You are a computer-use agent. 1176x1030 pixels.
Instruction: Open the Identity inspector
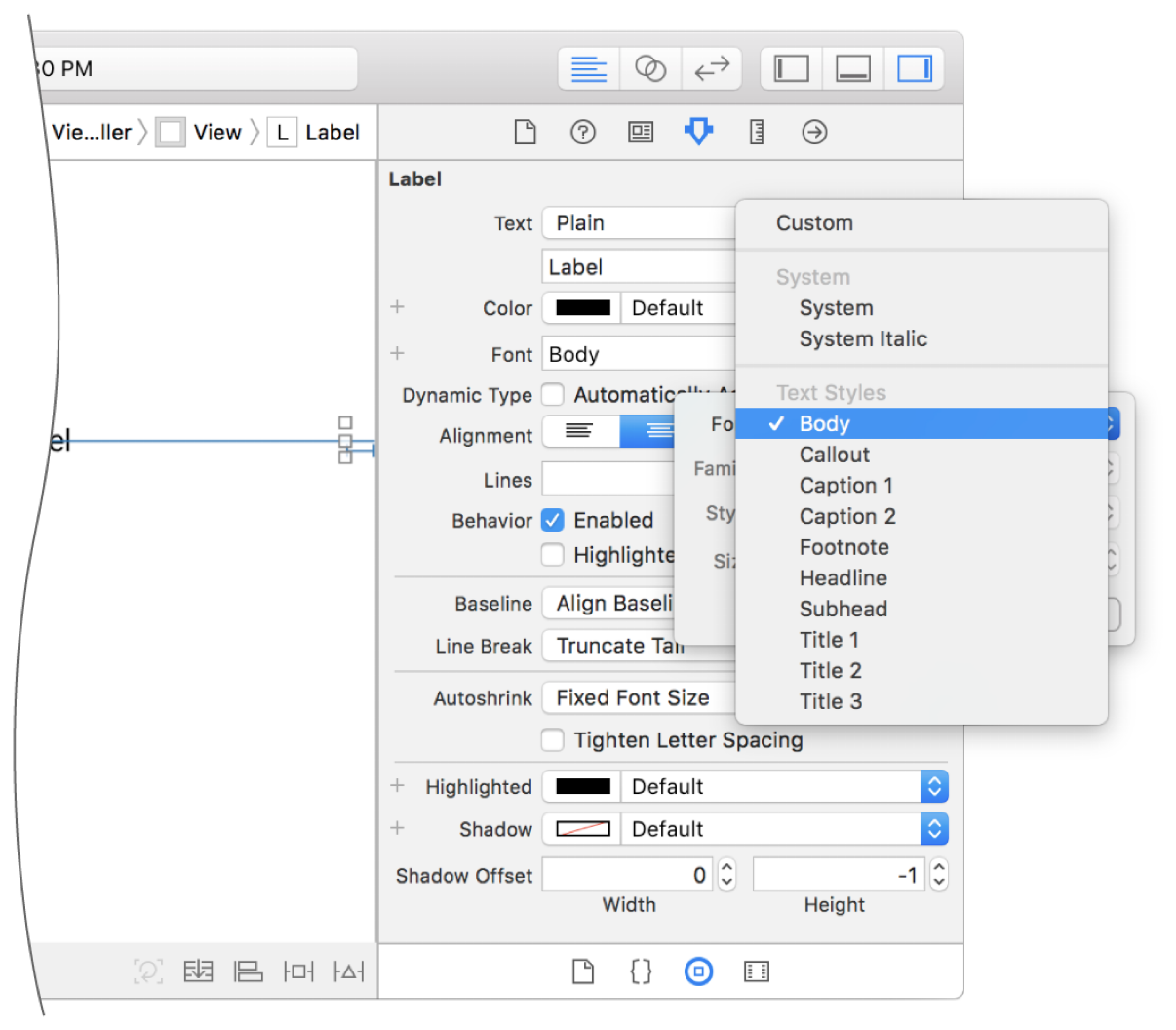pyautogui.click(x=641, y=132)
